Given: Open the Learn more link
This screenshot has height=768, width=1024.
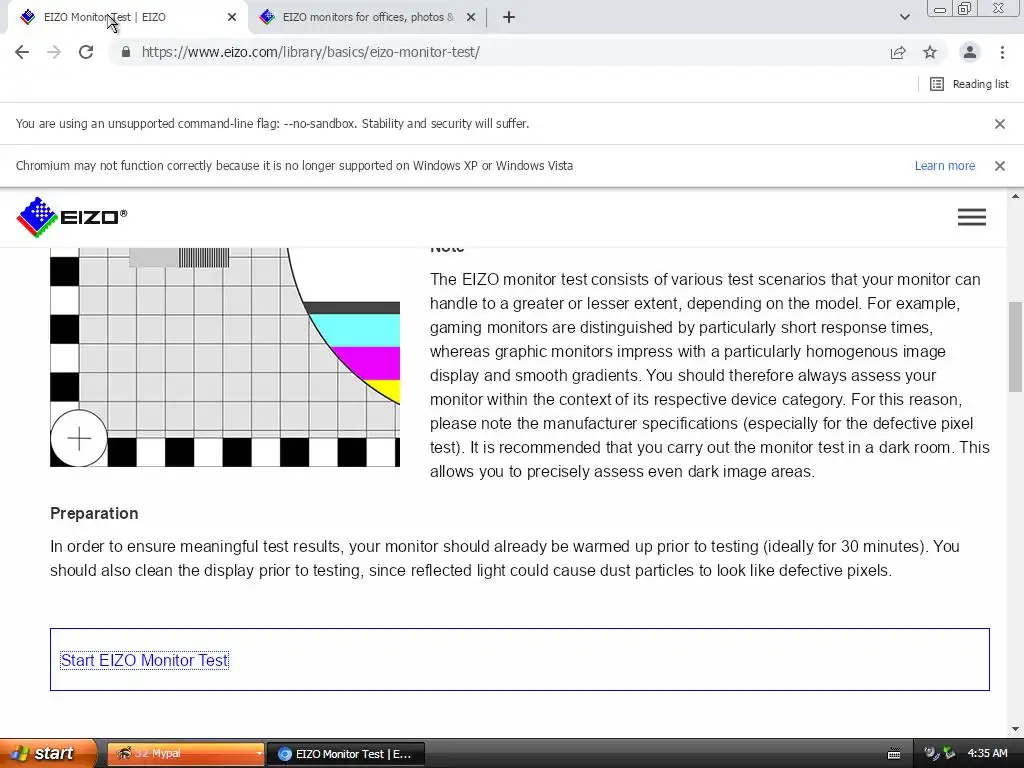Looking at the screenshot, I should (x=944, y=166).
